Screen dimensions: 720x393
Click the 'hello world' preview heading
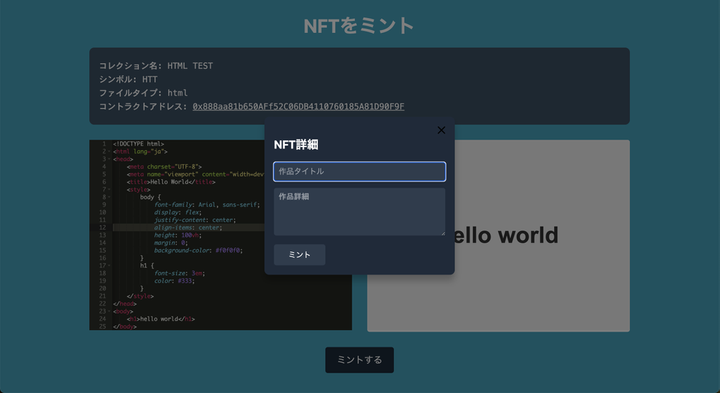tap(506, 235)
